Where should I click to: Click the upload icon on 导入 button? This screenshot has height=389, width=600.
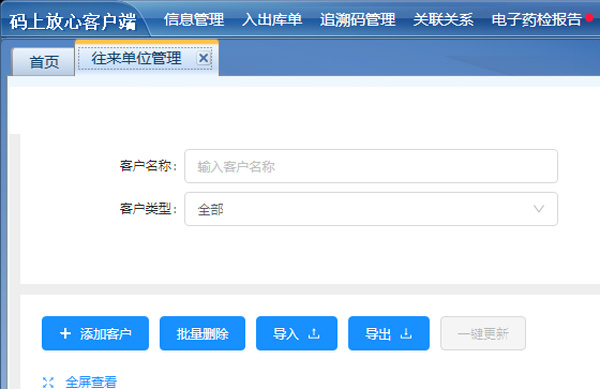tap(314, 334)
